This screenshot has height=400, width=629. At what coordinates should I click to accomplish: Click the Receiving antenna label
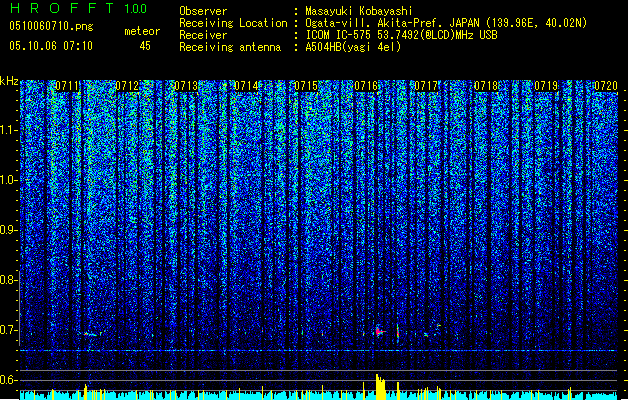(230, 47)
